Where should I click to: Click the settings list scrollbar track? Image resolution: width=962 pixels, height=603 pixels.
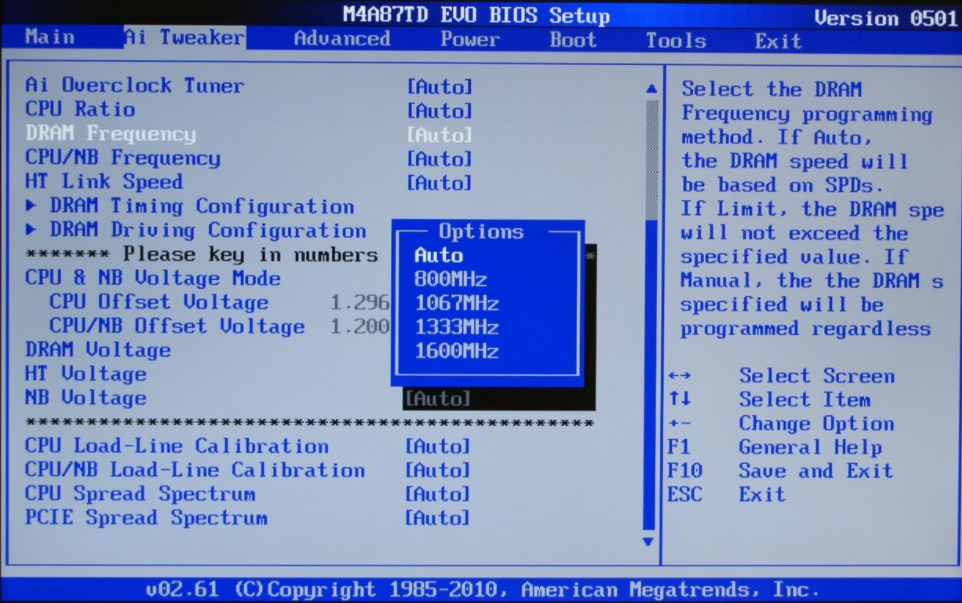coord(650,315)
